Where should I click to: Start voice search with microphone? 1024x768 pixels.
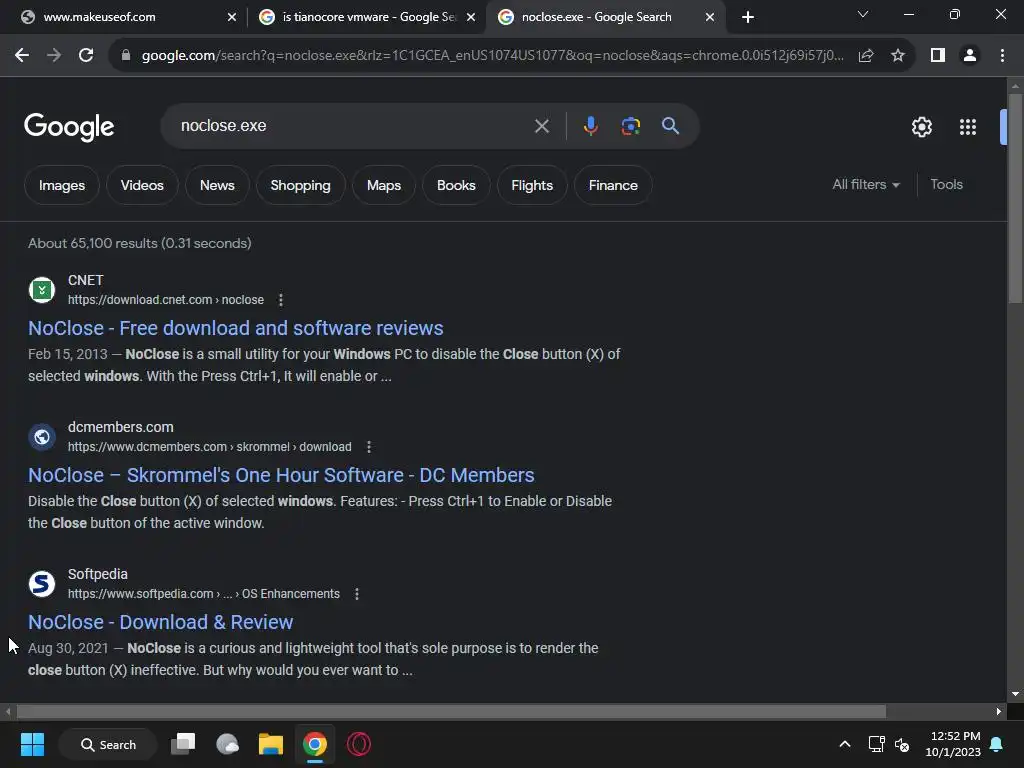point(590,126)
